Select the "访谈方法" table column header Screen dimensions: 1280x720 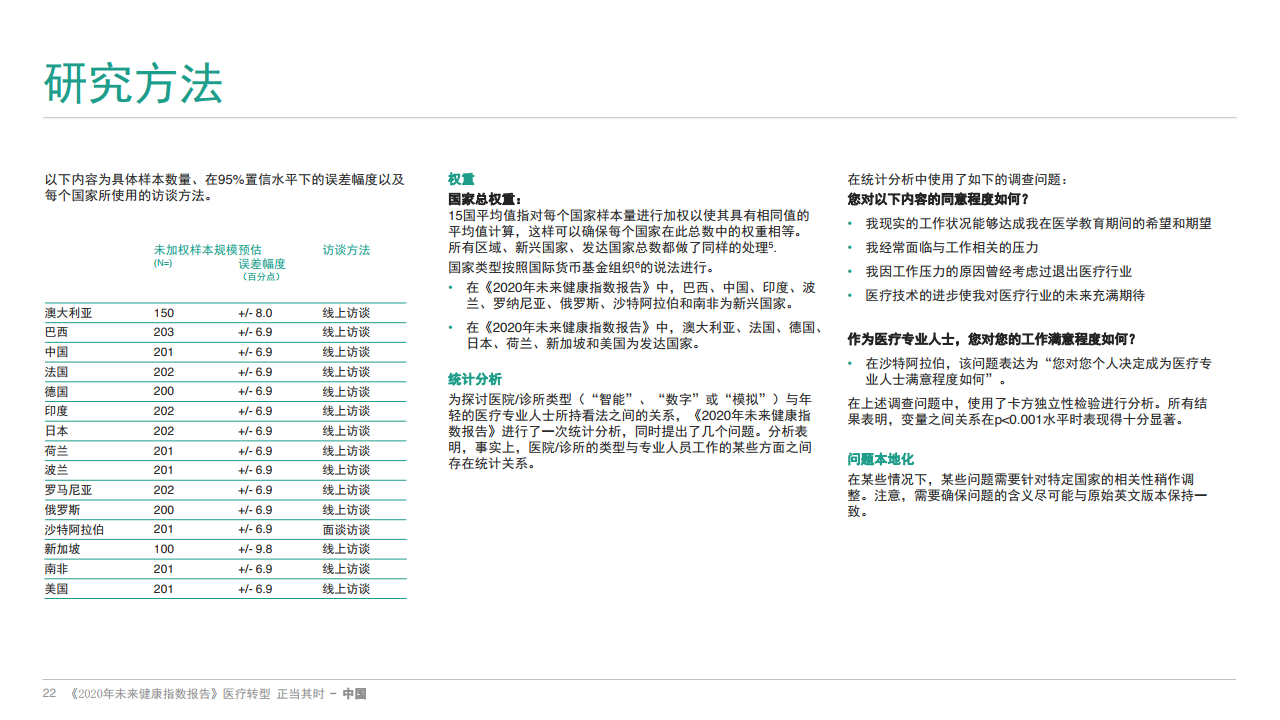[346, 249]
